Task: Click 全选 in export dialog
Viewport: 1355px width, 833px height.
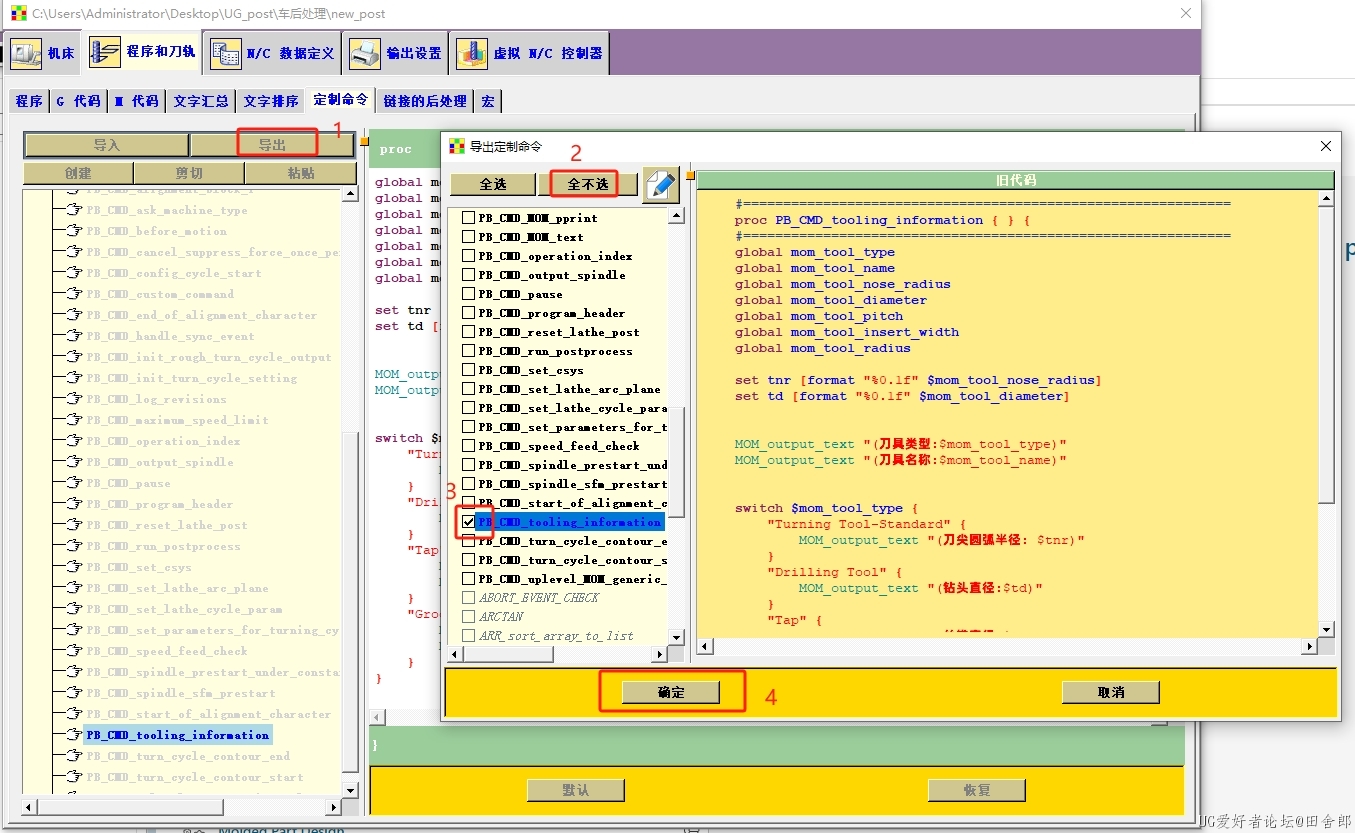Action: pos(493,184)
